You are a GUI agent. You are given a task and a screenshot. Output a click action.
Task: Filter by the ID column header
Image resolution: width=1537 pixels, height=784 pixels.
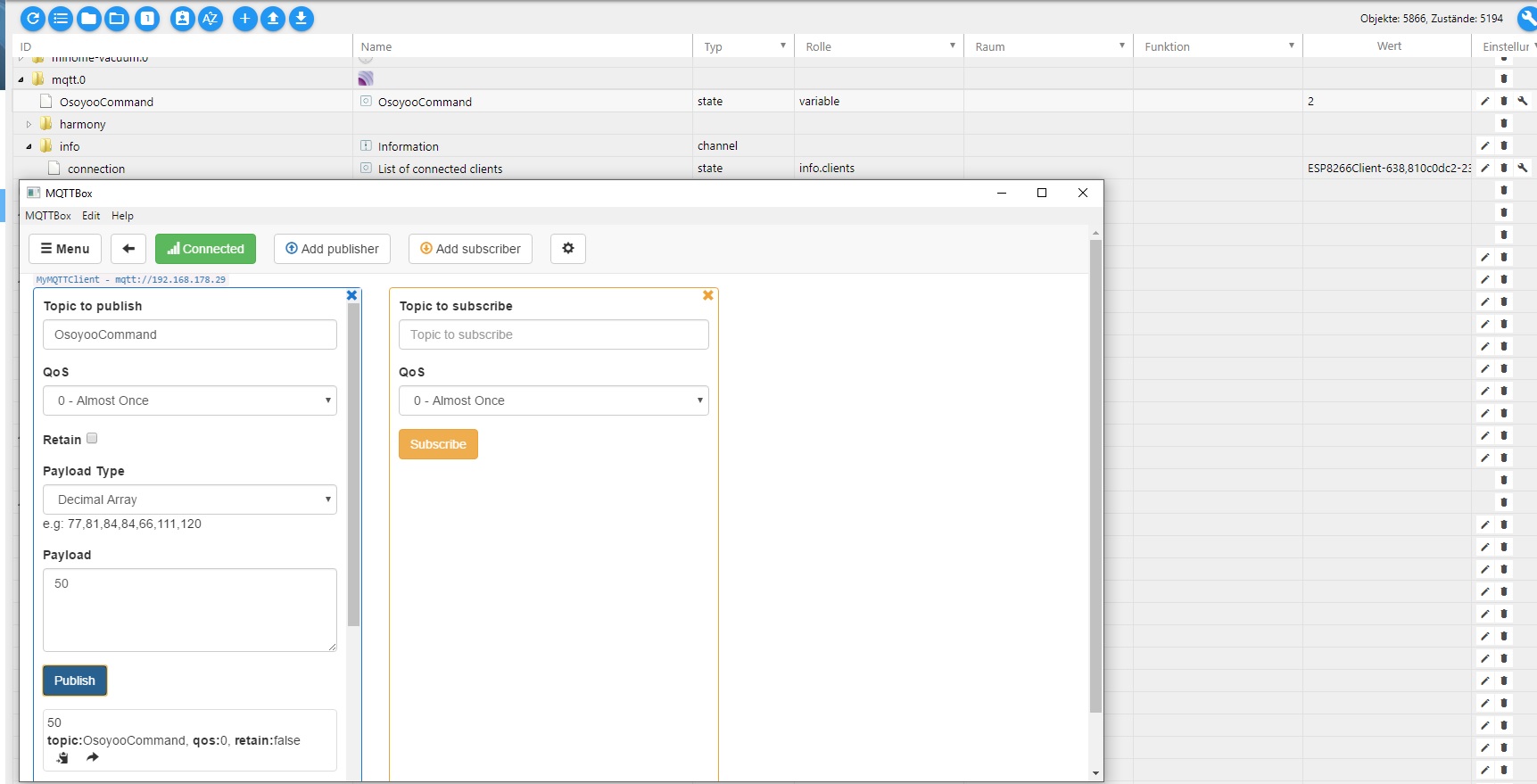pos(183,46)
